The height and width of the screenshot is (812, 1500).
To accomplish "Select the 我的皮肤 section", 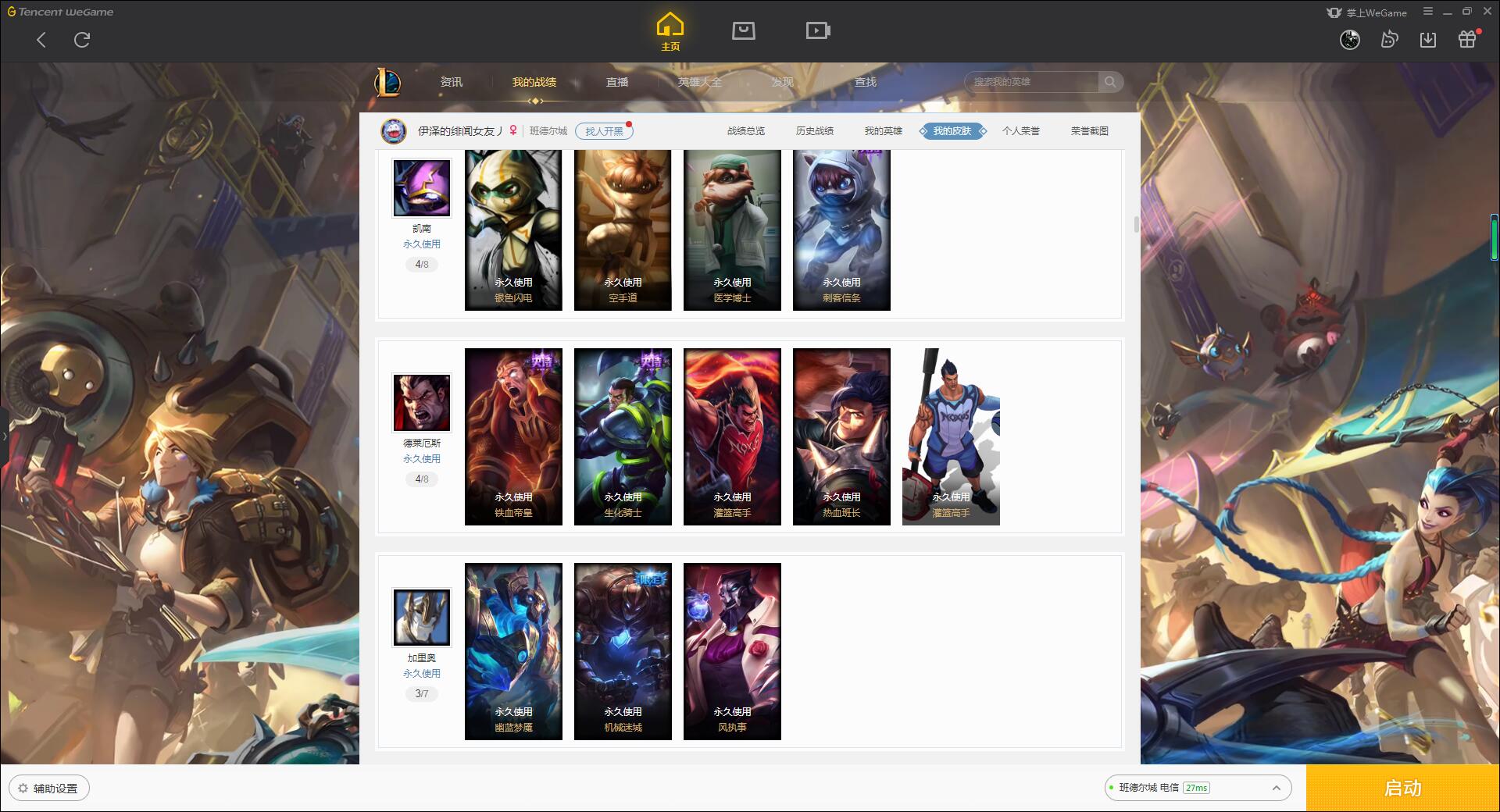I will 952,131.
